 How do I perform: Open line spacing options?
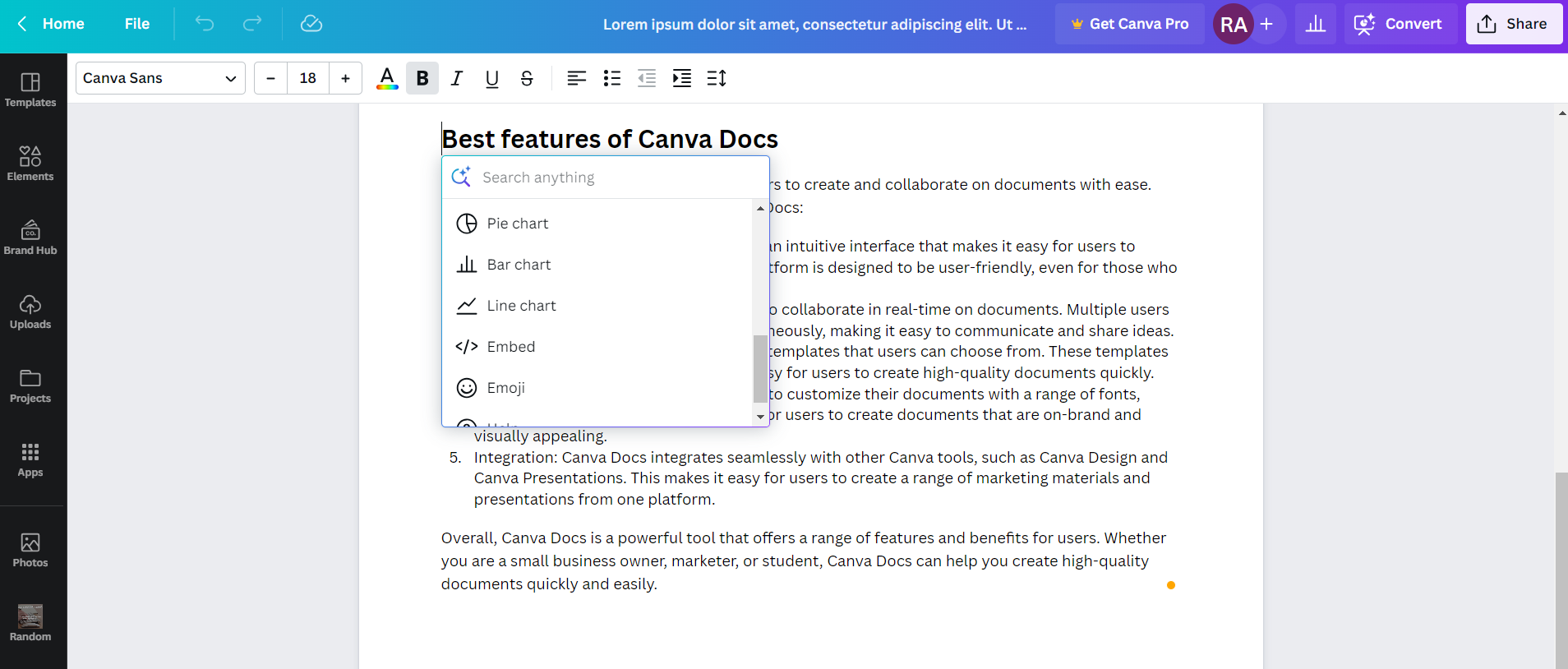point(717,78)
